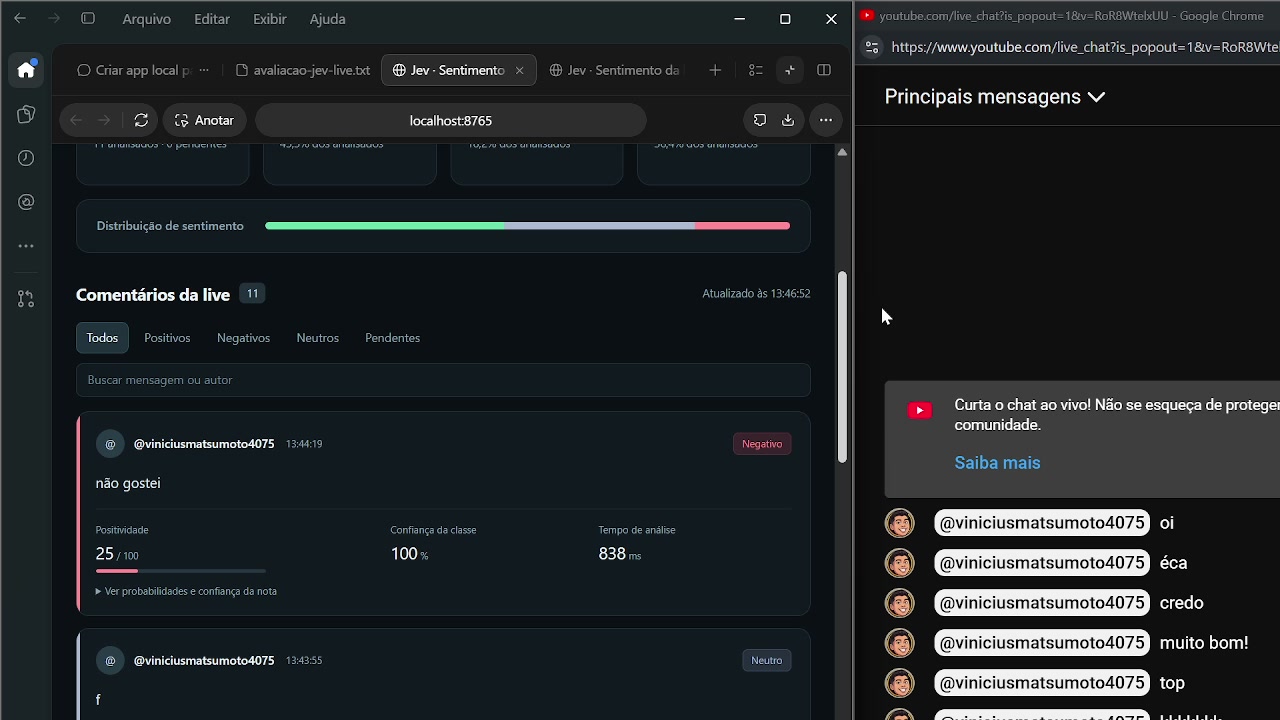The width and height of the screenshot is (1280, 720).
Task: Open the Ajuda menu
Action: pos(328,19)
